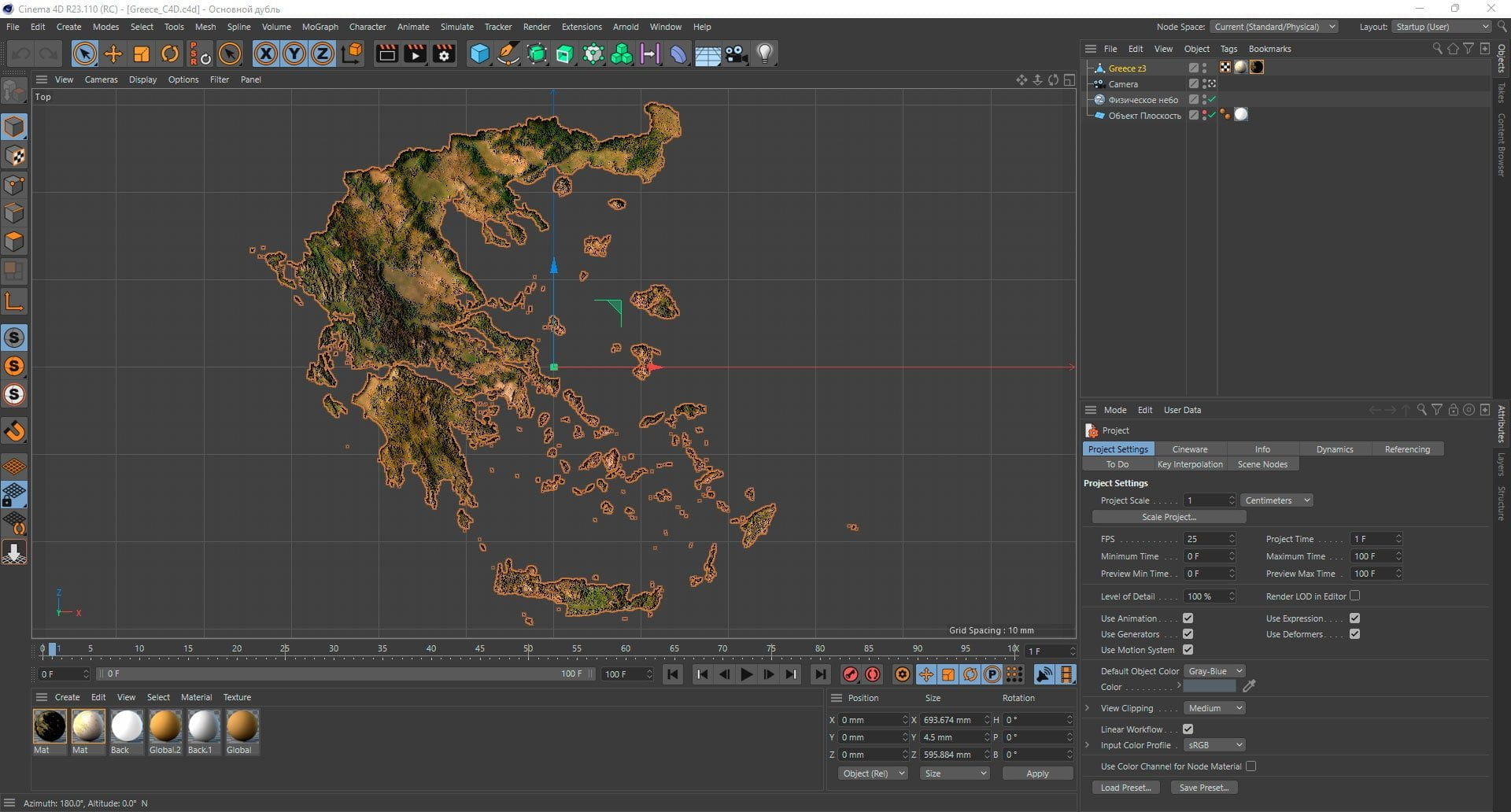The height and width of the screenshot is (812, 1511).
Task: Open the Light objects icon
Action: coord(764,54)
